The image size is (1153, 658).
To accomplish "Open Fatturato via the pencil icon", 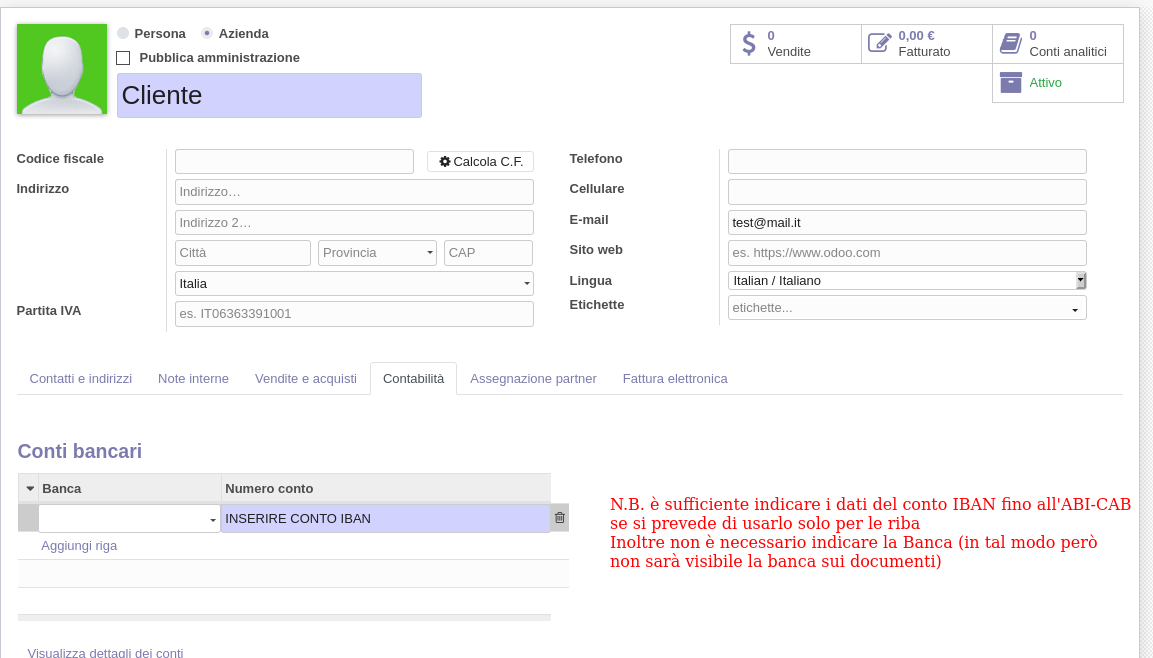I will click(x=879, y=43).
